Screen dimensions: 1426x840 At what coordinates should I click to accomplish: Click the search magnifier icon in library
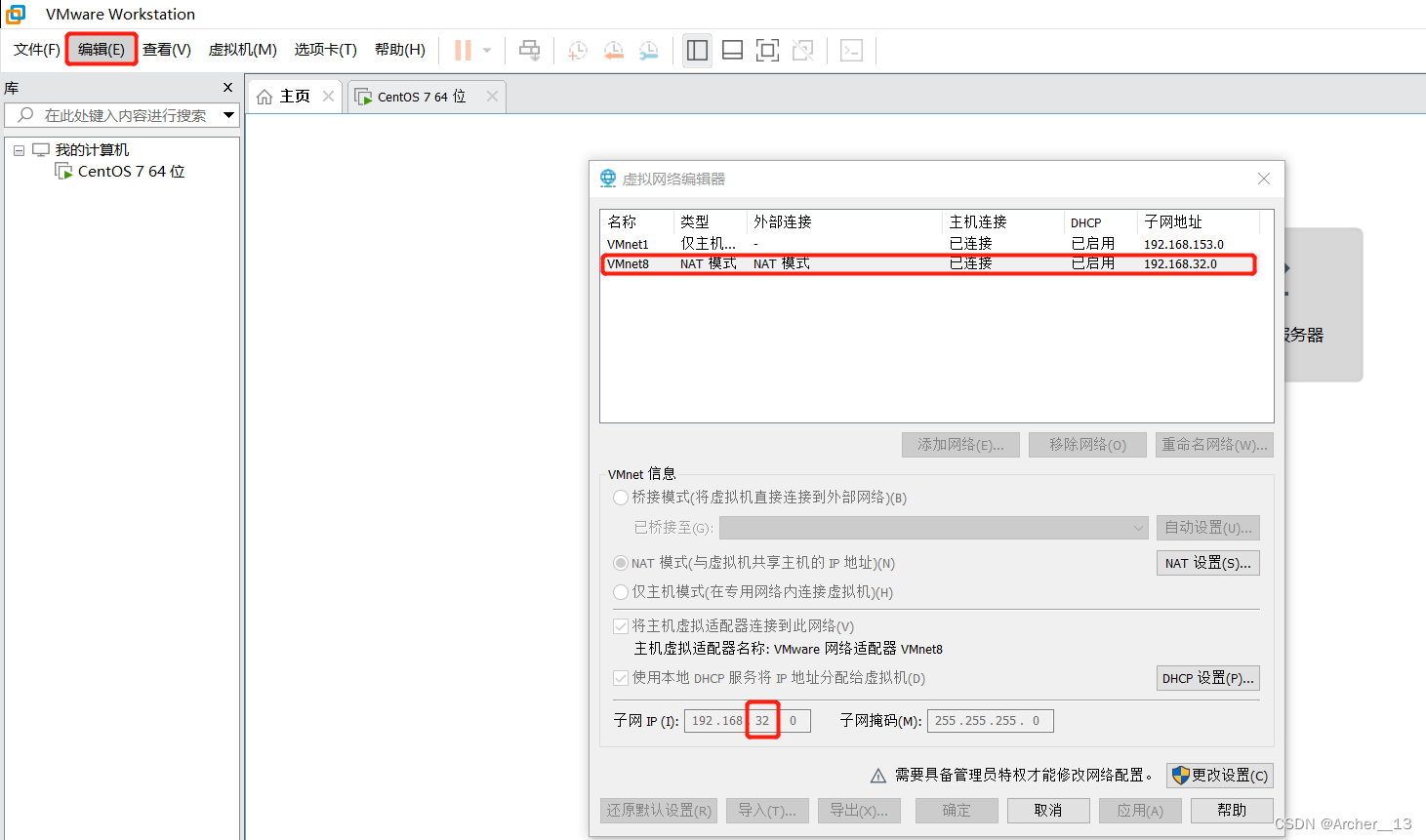pyautogui.click(x=25, y=115)
